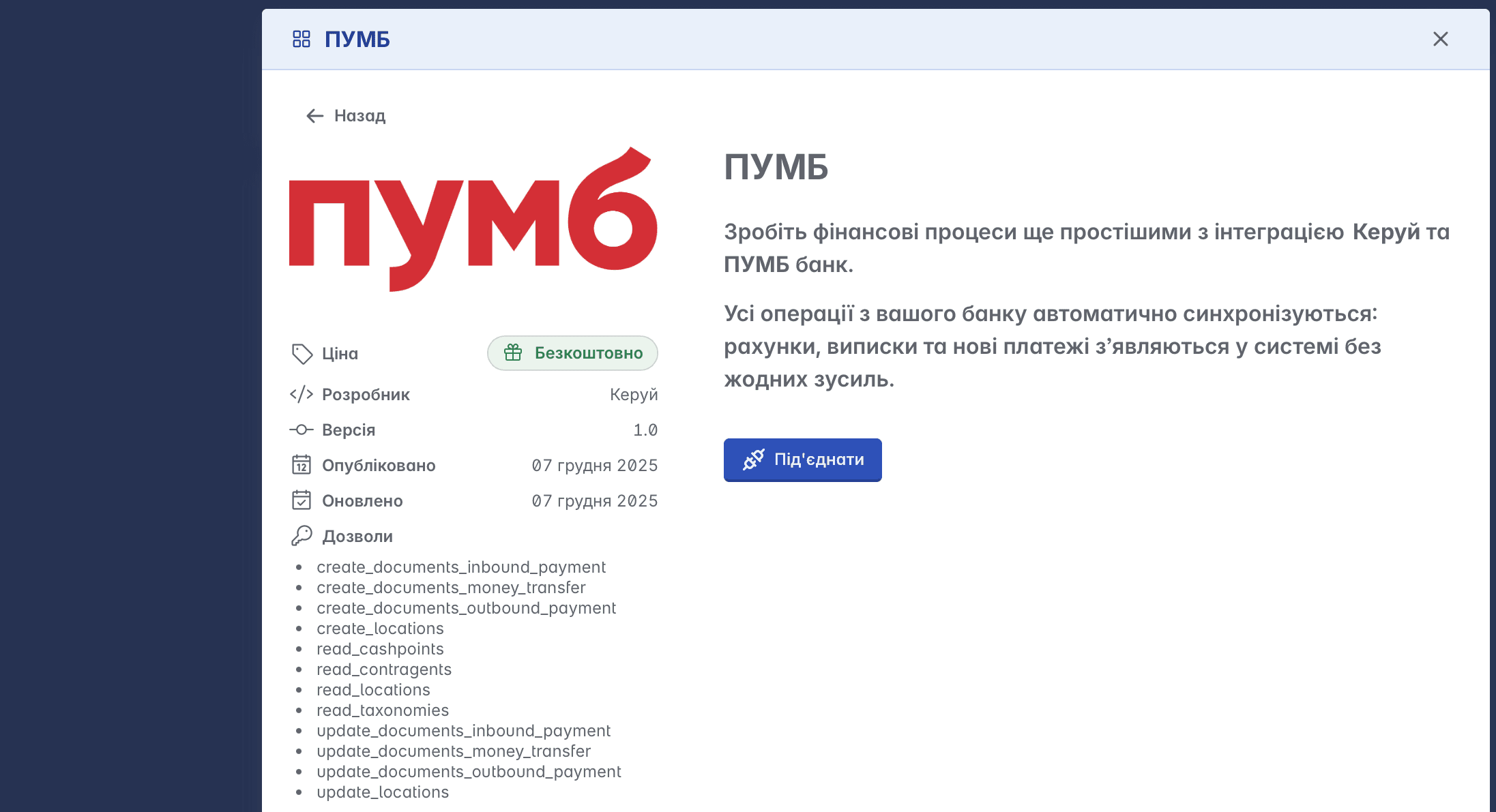
Task: Click the Безкоштовно price badge
Action: coord(572,353)
